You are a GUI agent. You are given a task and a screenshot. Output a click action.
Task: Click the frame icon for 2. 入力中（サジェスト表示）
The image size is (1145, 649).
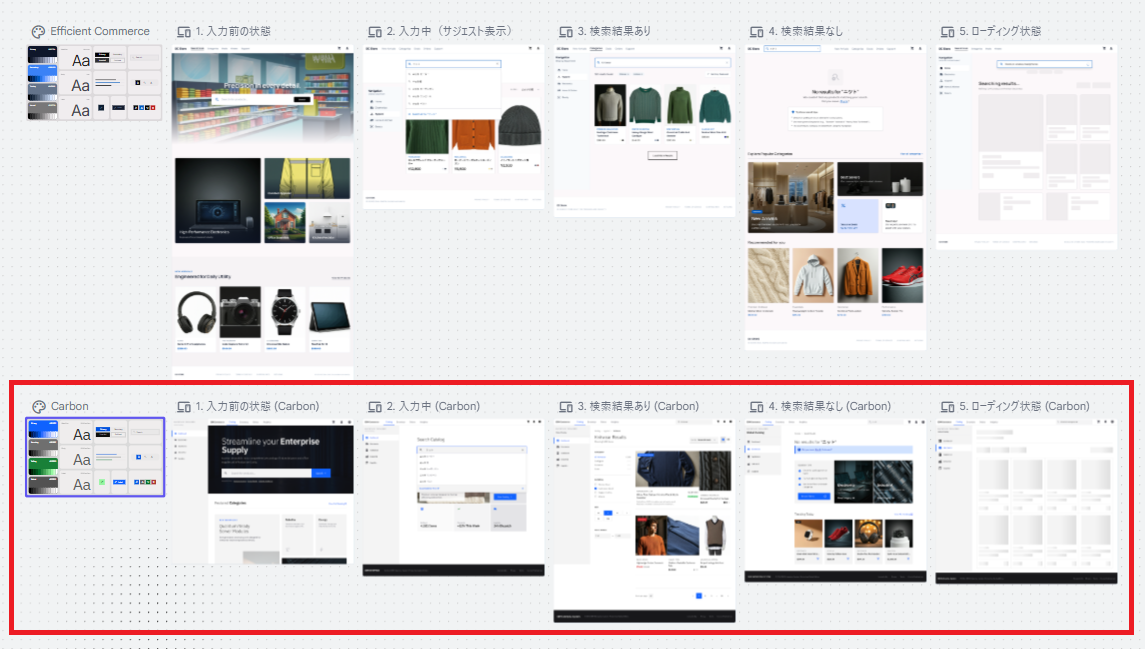tap(375, 32)
